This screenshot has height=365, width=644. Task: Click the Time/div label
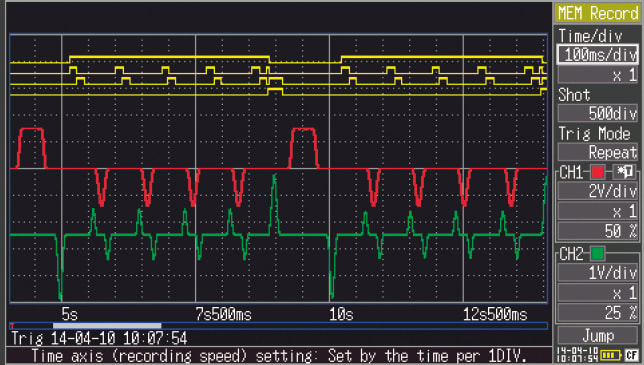(590, 36)
